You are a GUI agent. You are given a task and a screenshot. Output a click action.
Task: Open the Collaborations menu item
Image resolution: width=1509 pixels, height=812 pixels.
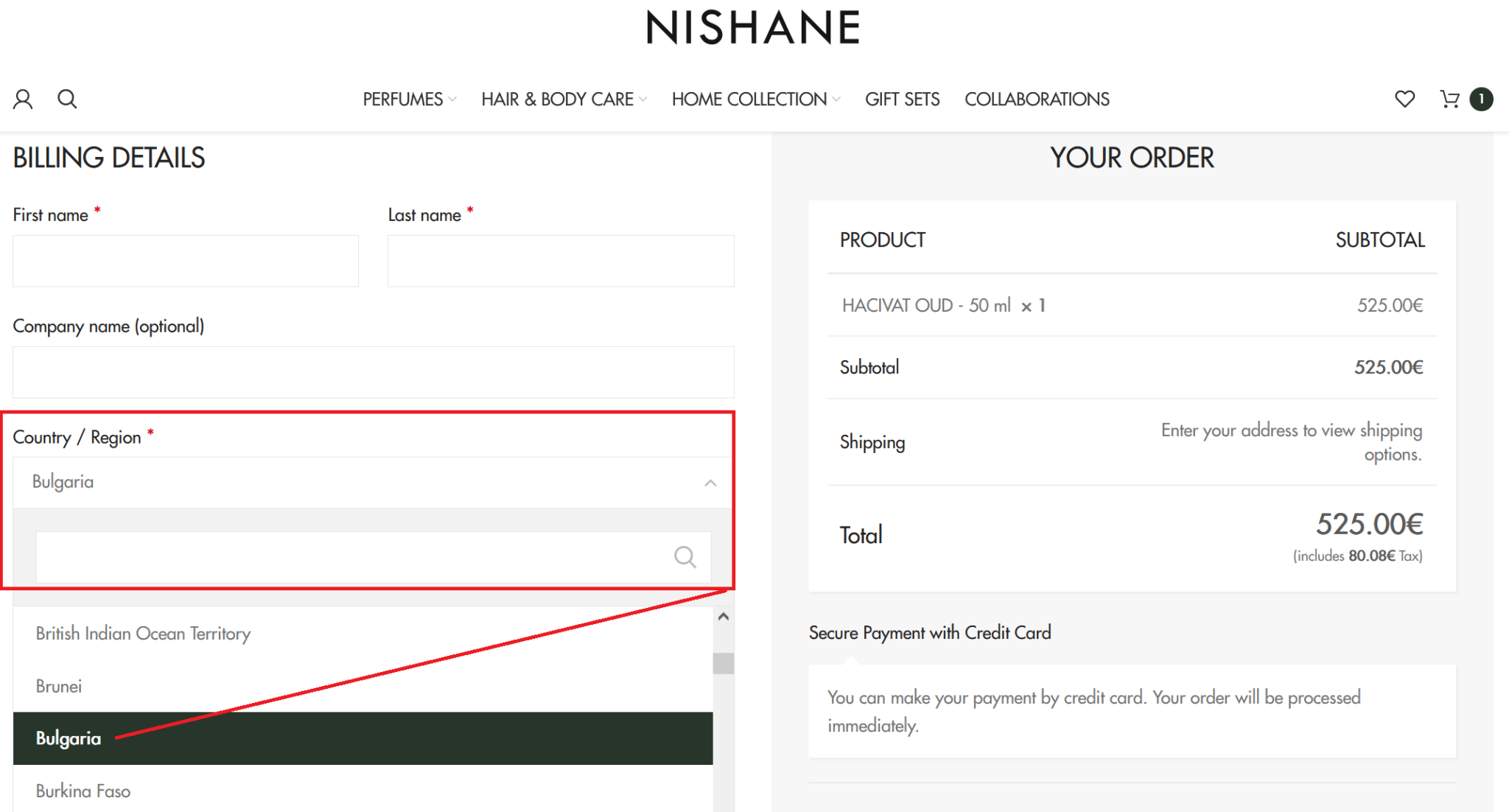(1037, 99)
